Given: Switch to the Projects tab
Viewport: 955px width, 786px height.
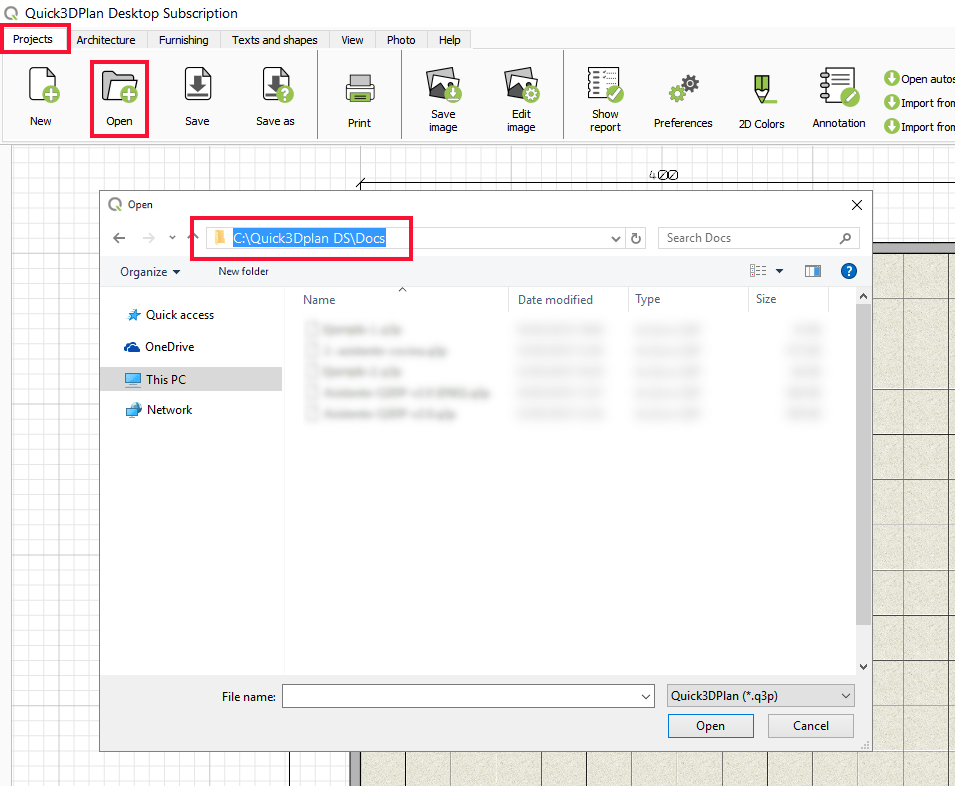Looking at the screenshot, I should coord(33,39).
